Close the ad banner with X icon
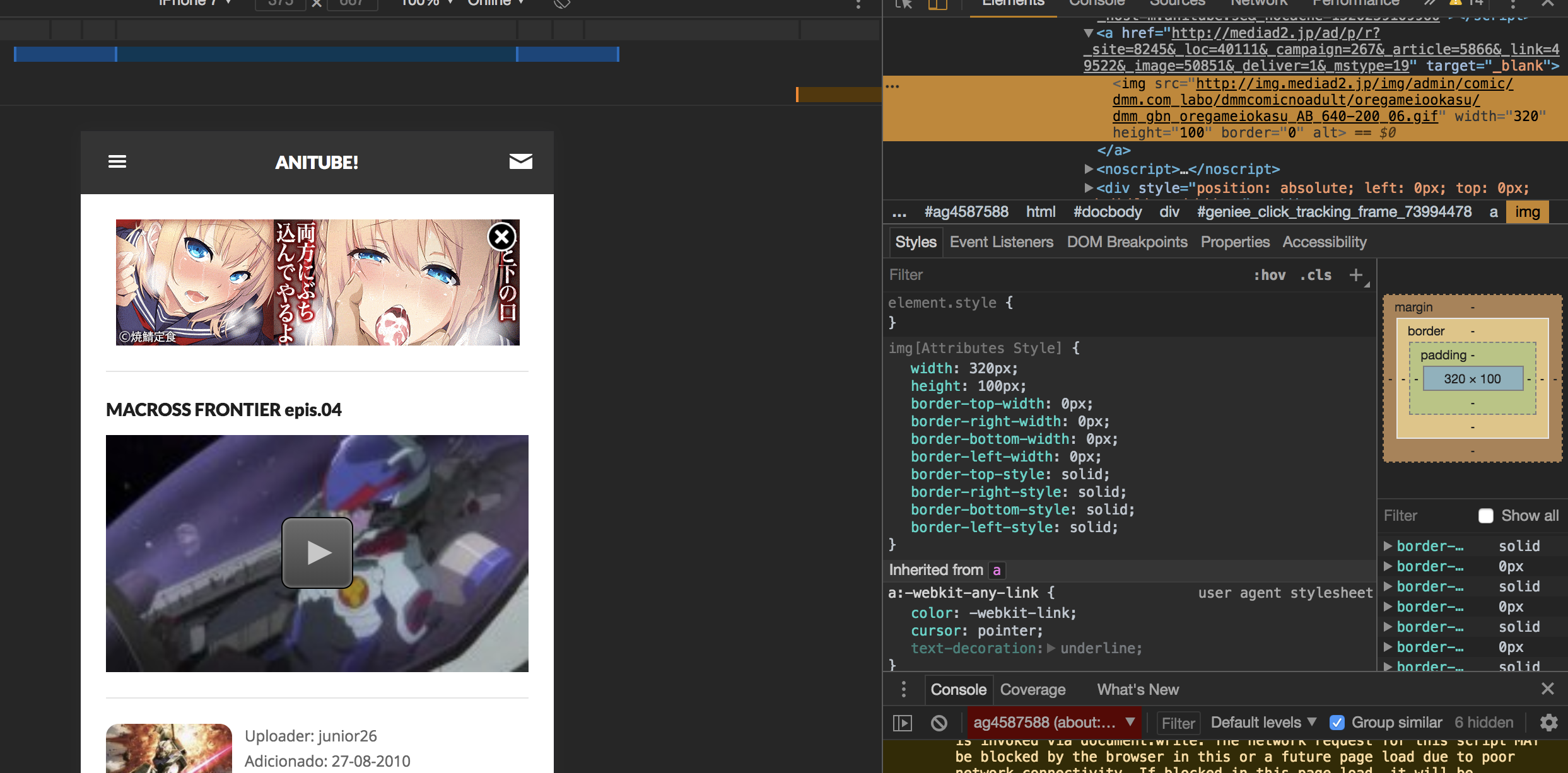1568x773 pixels. point(502,237)
